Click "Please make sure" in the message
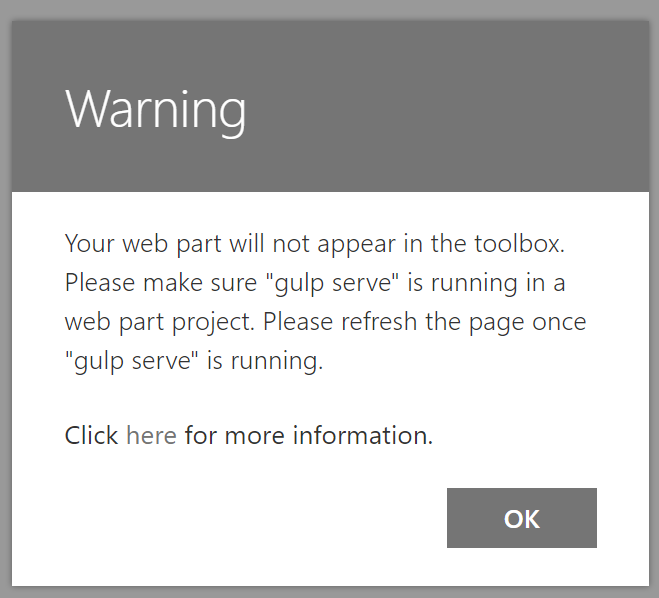659x598 pixels. coord(132,283)
